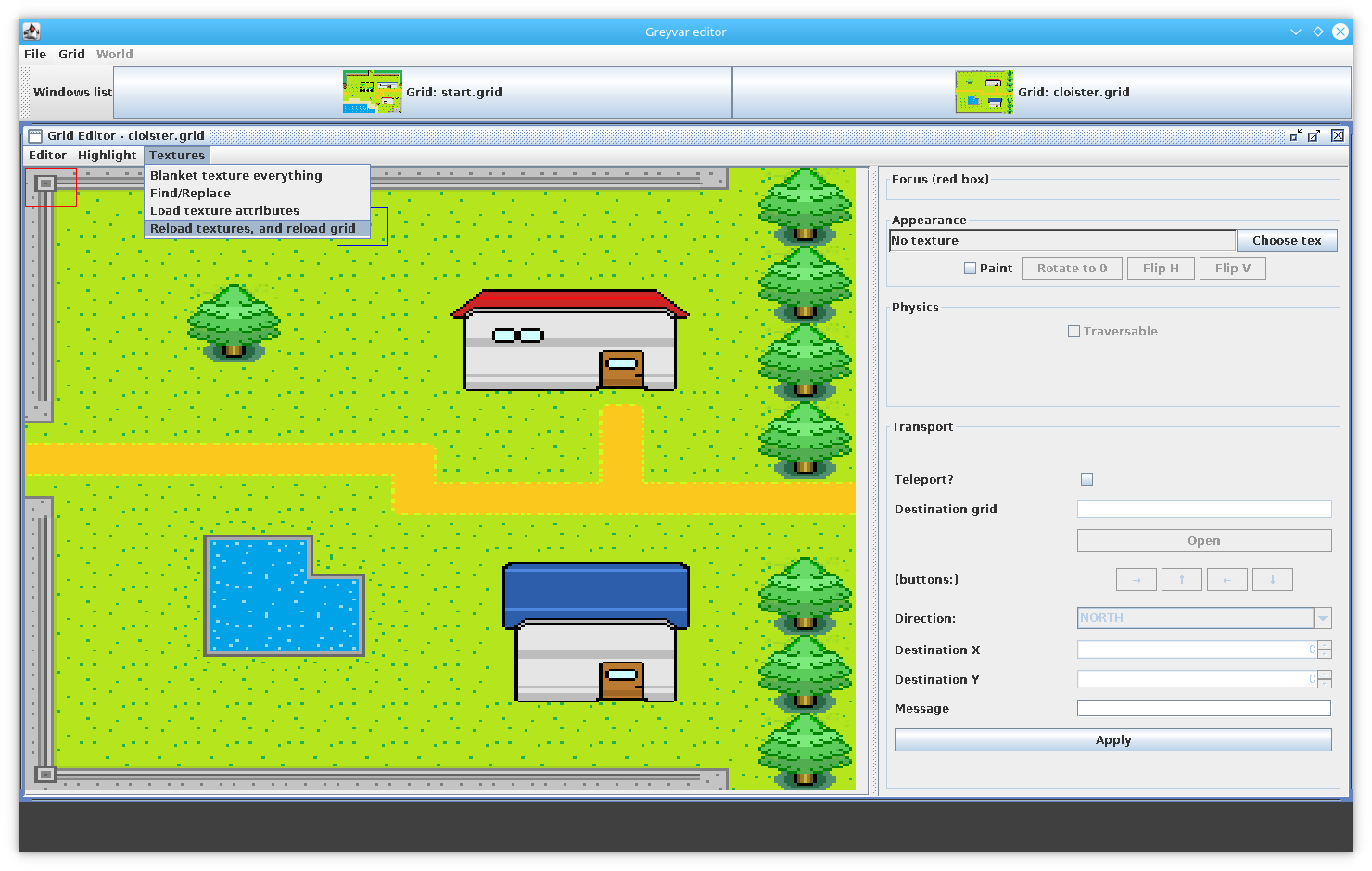1372x871 pixels.
Task: Toggle the Traversable checkbox
Action: [1073, 332]
